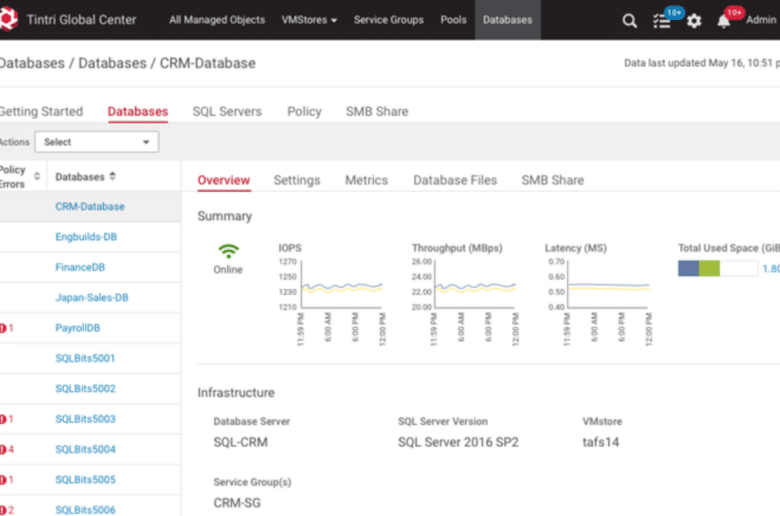780x516 pixels.
Task: Switch to the Getting Started tab
Action: 41,111
